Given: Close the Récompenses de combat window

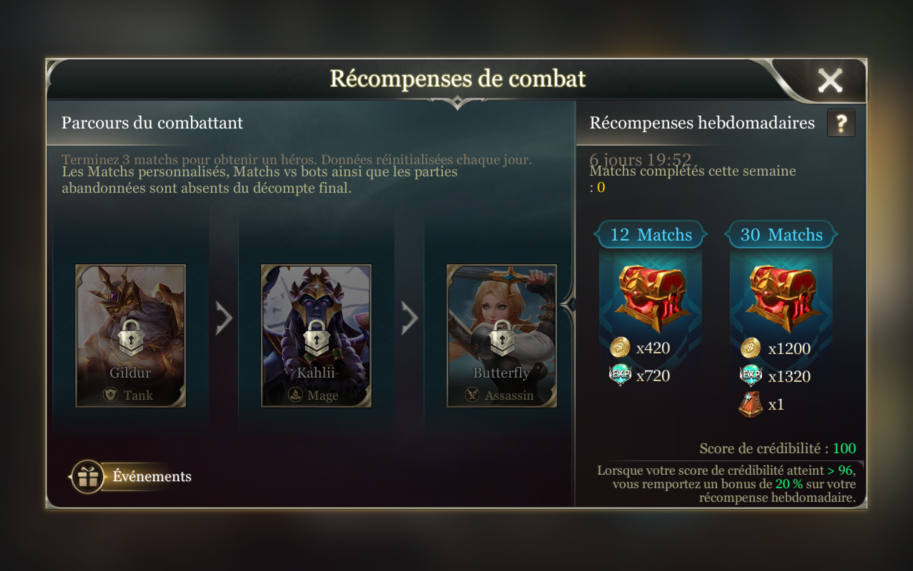Looking at the screenshot, I should [830, 80].
